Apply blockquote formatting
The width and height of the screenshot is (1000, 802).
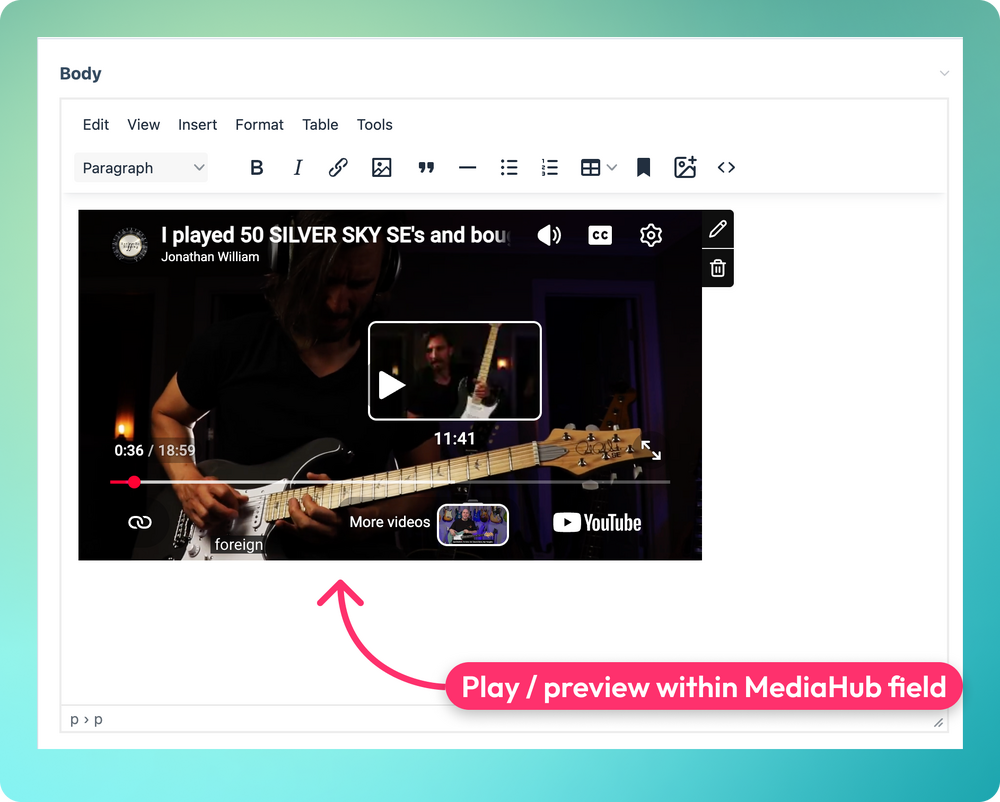tap(426, 168)
